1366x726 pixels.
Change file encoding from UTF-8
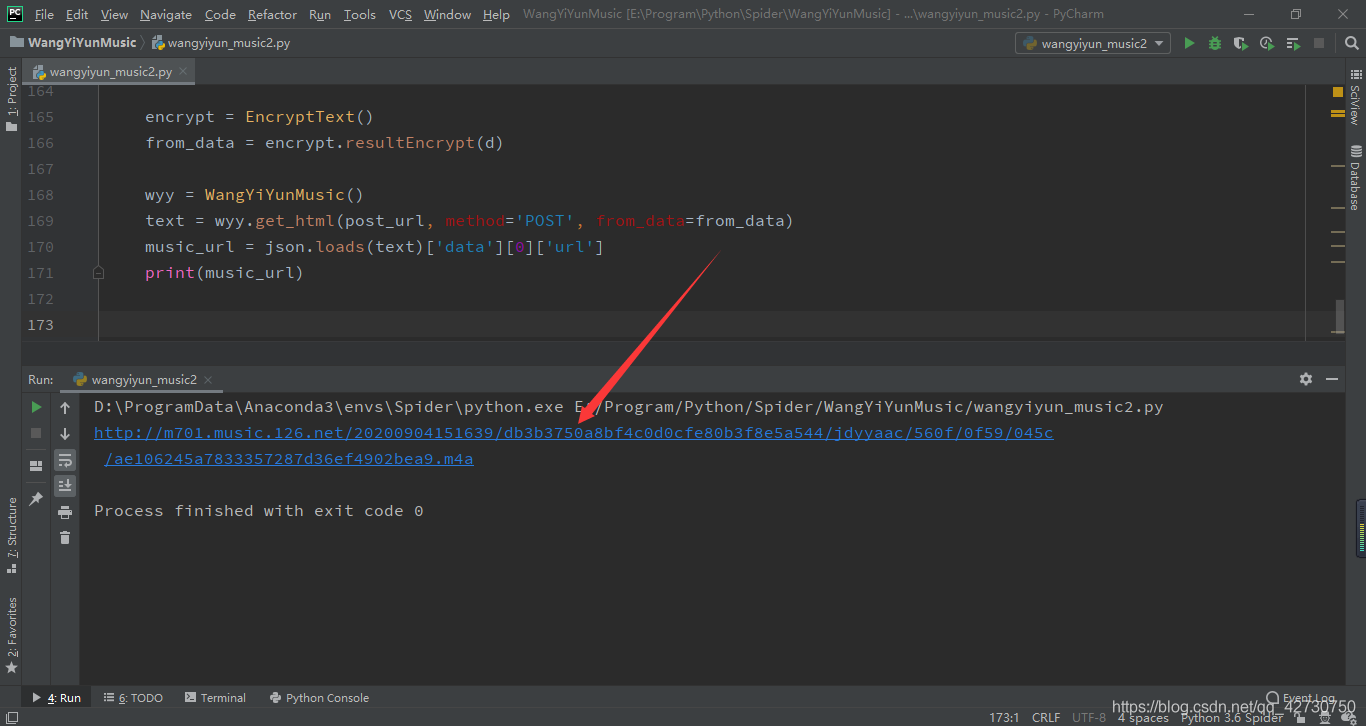(x=1088, y=717)
